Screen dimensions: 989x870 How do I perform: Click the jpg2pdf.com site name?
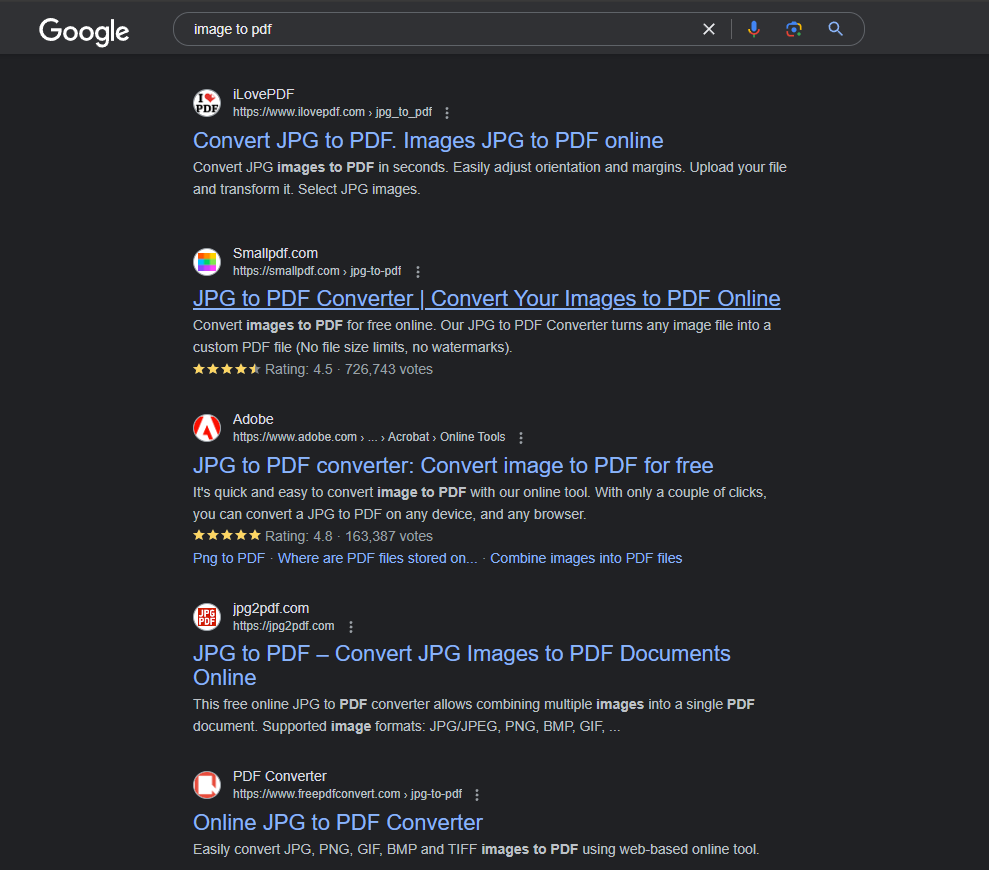(x=271, y=608)
